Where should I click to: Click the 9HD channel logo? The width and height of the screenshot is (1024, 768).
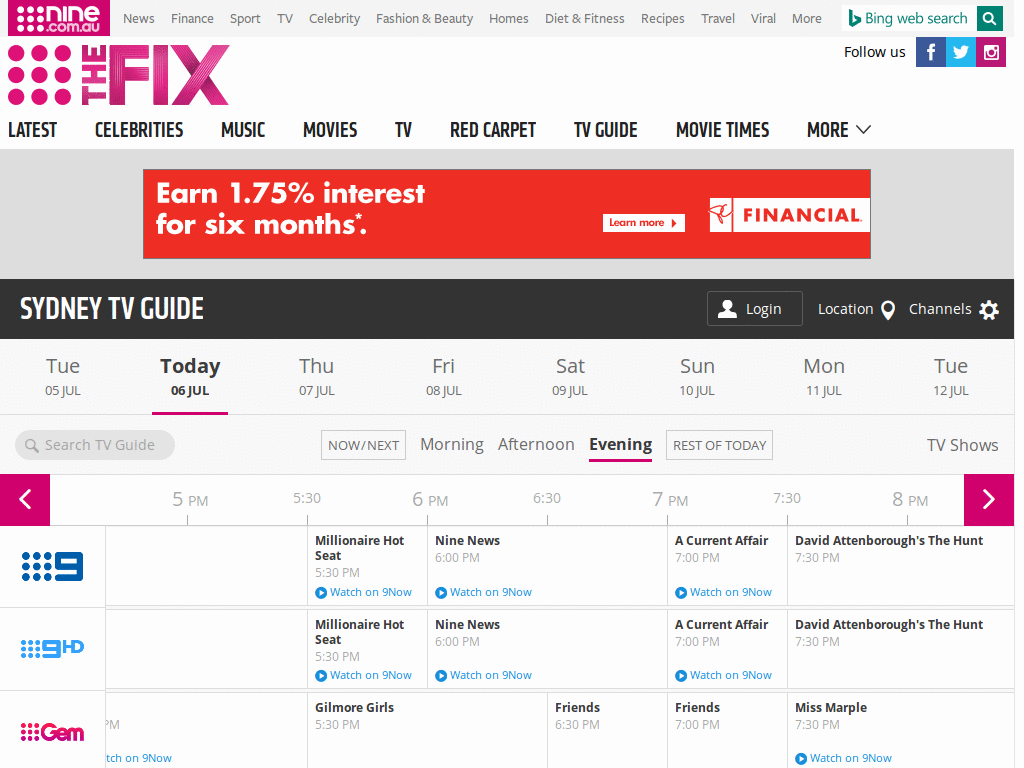click(52, 648)
